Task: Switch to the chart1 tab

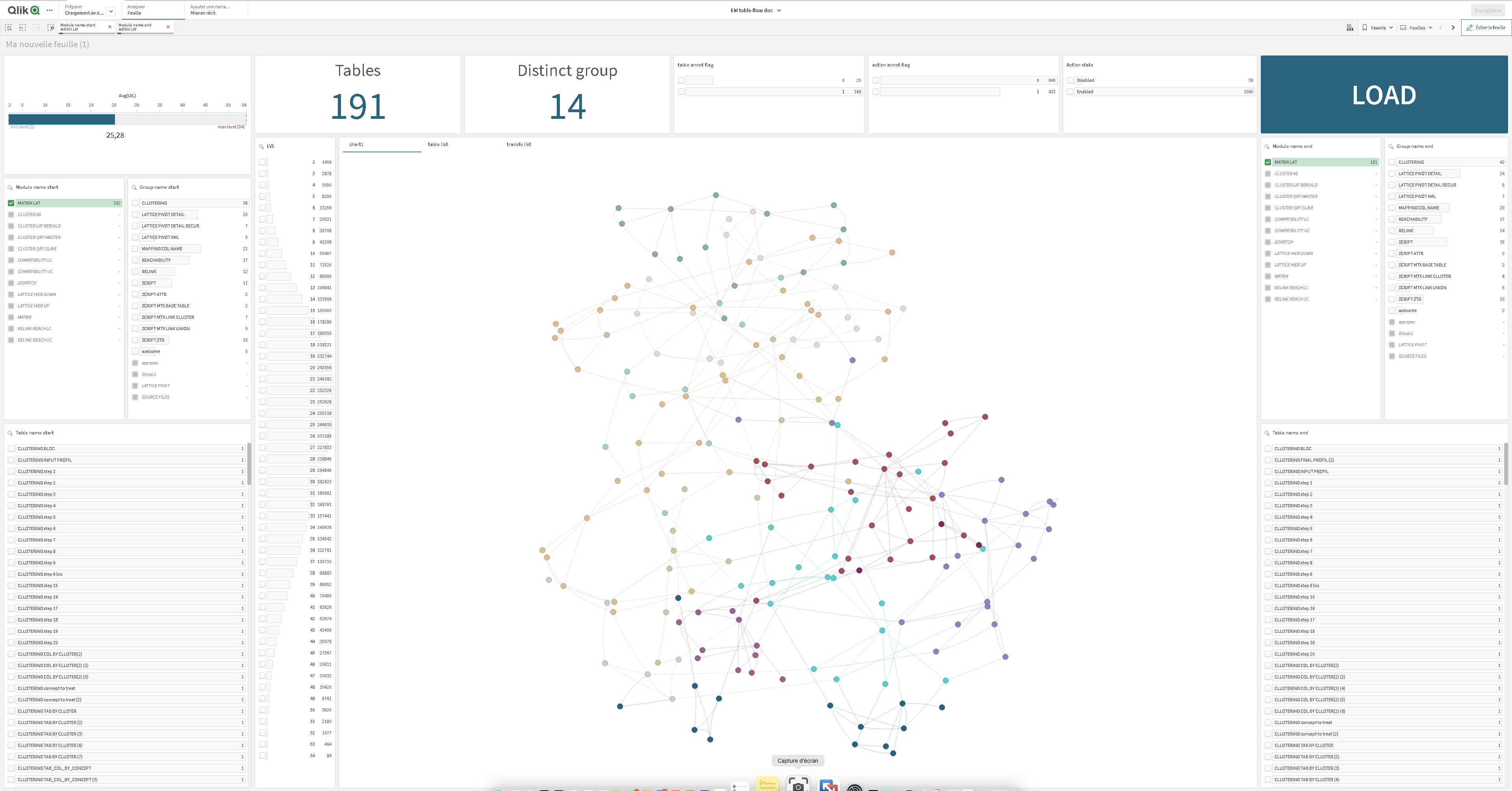Action: click(382, 144)
